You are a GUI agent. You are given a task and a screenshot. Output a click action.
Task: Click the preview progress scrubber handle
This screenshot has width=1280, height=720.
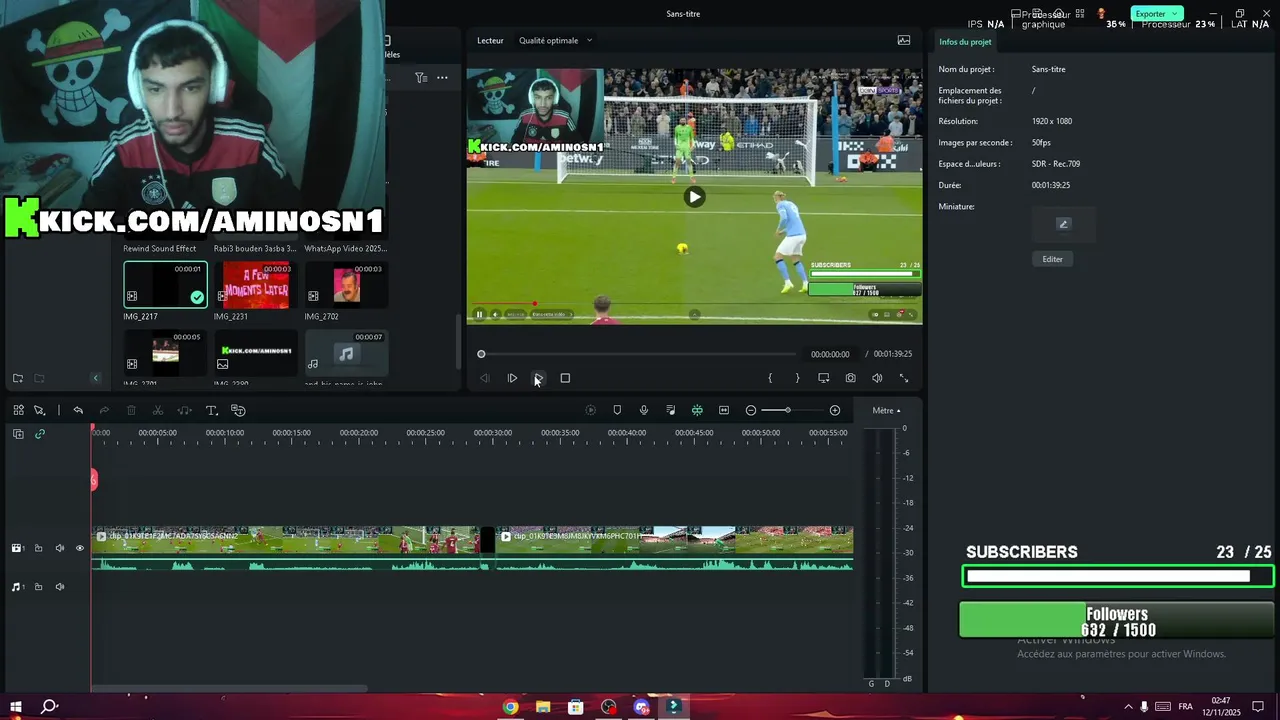coord(481,354)
